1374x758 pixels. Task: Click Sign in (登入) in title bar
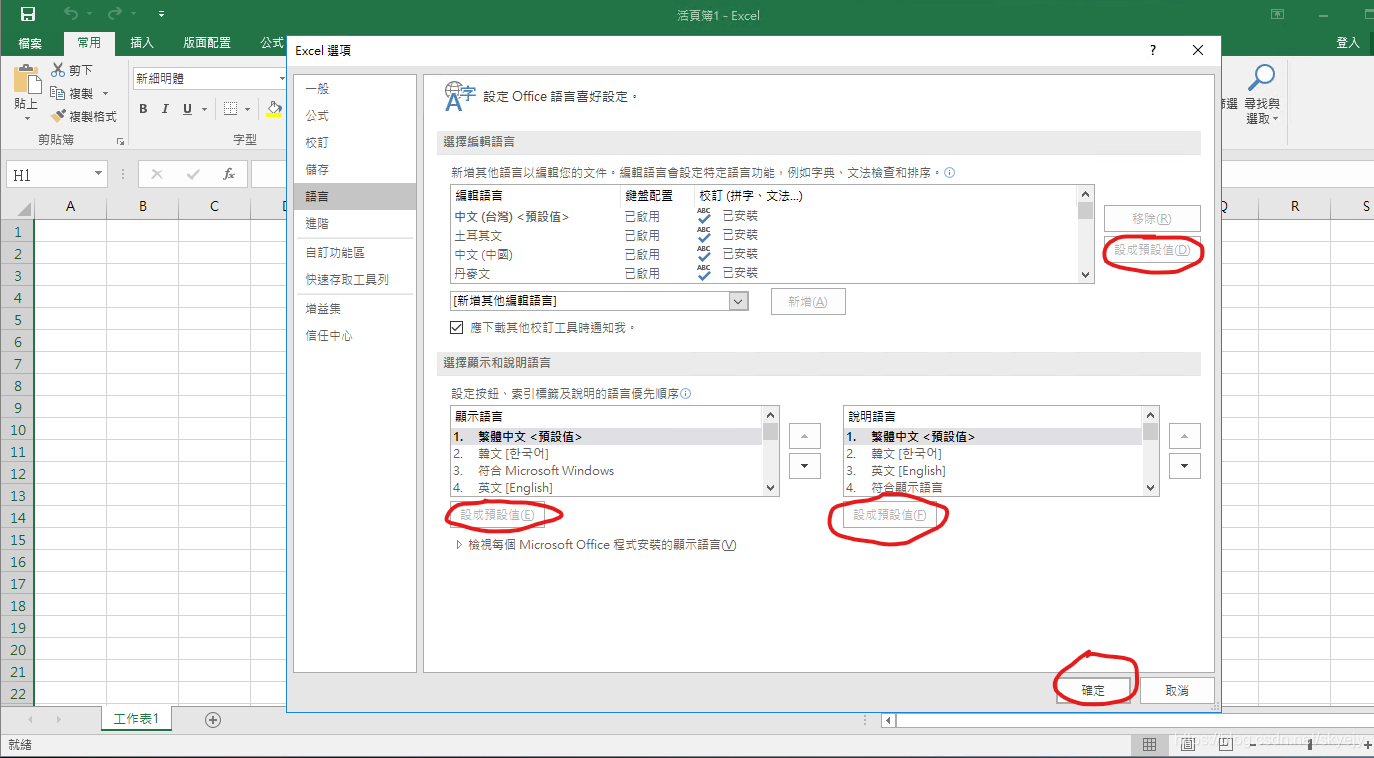tap(1348, 43)
